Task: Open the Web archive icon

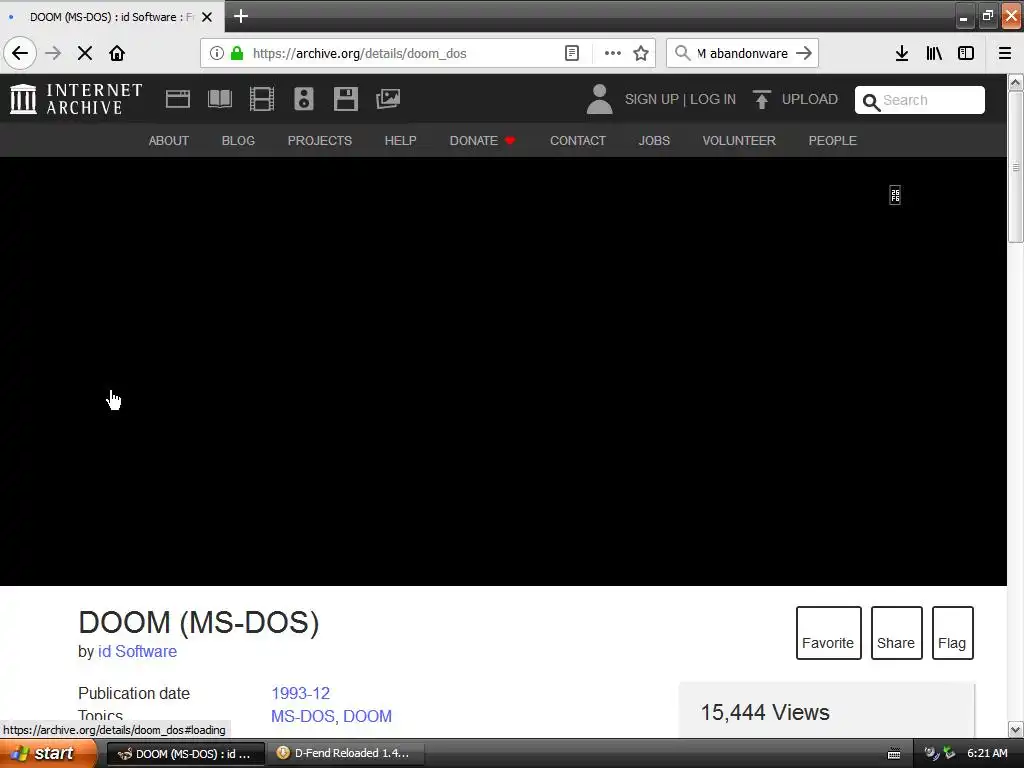Action: click(178, 99)
